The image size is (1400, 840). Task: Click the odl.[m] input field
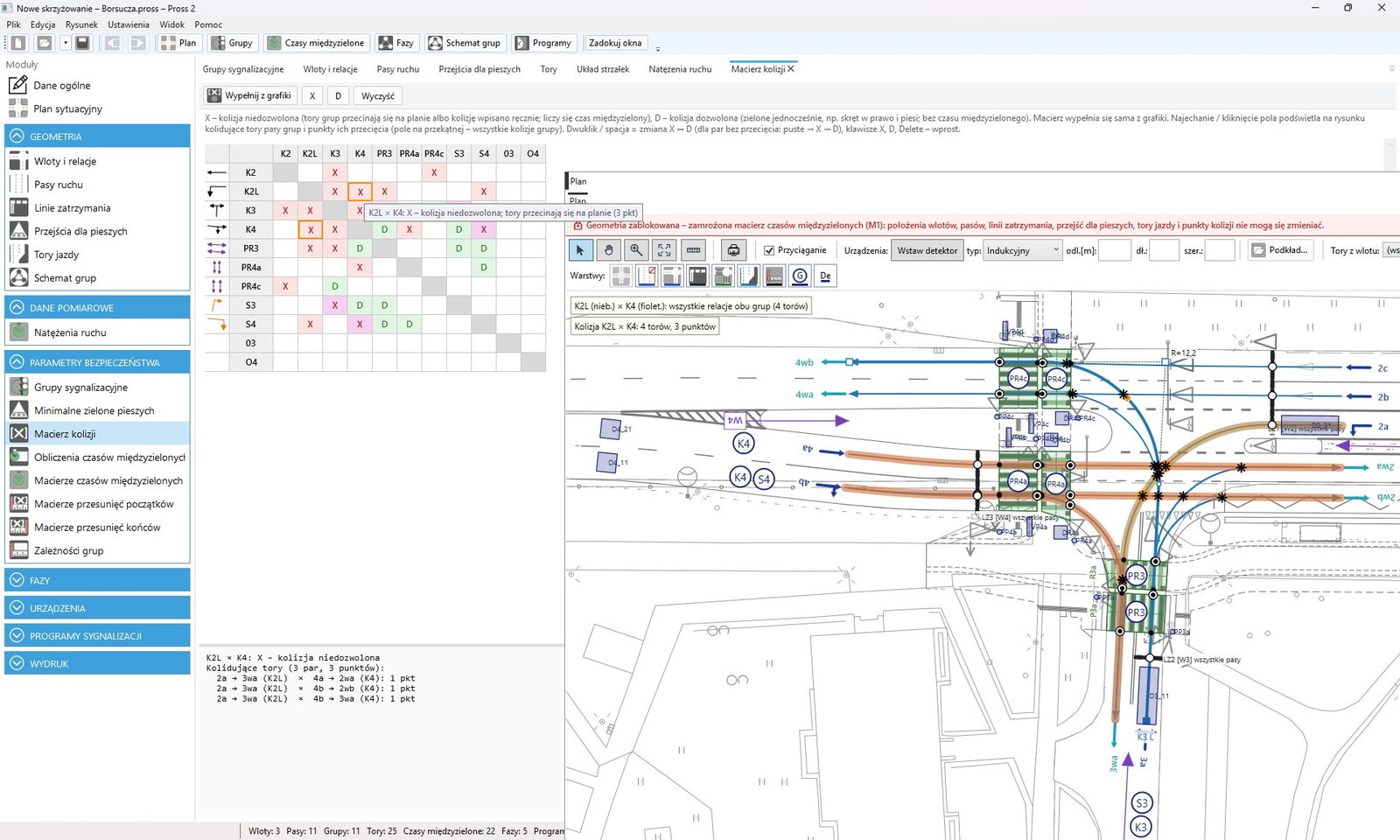tap(1115, 250)
